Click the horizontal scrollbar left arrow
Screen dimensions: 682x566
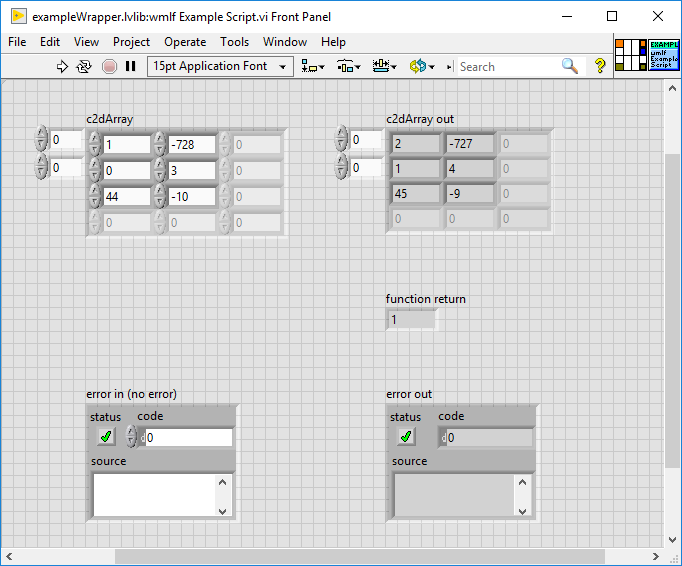coord(9,556)
